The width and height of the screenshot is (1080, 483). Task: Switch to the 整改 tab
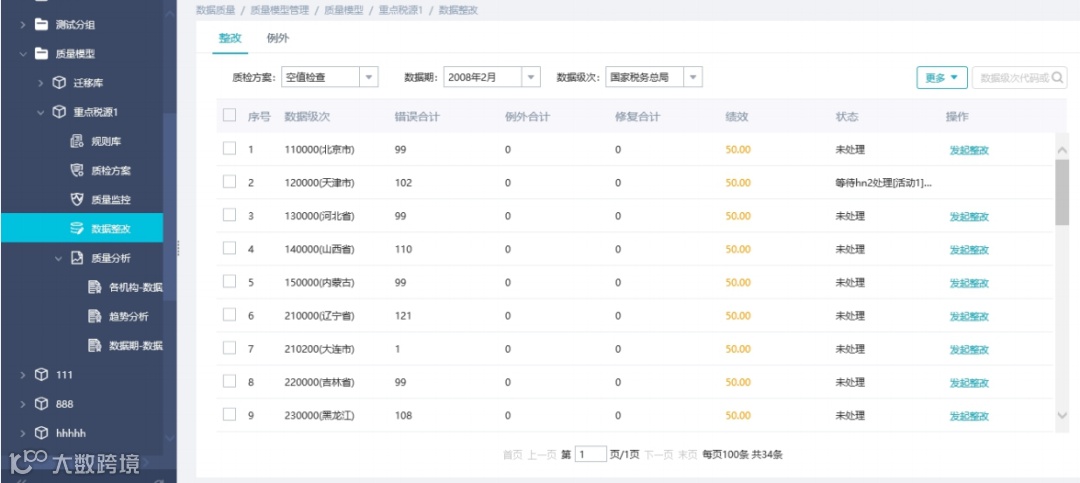coord(230,39)
